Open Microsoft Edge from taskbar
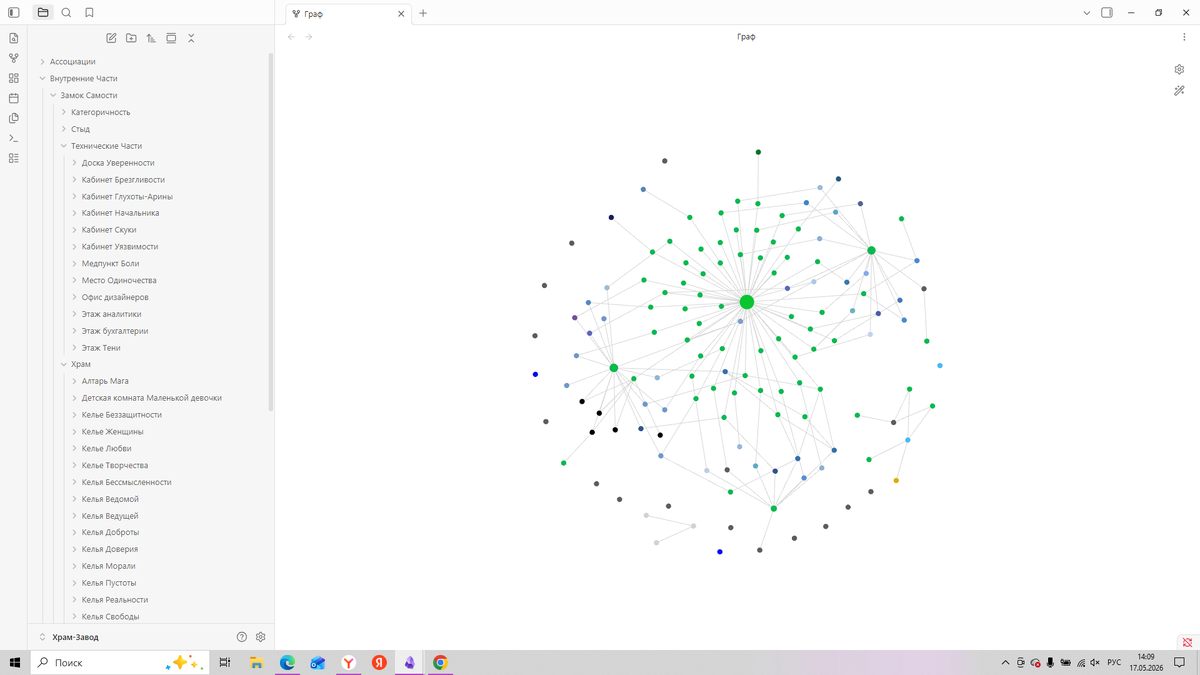1200x675 pixels. pyautogui.click(x=287, y=662)
